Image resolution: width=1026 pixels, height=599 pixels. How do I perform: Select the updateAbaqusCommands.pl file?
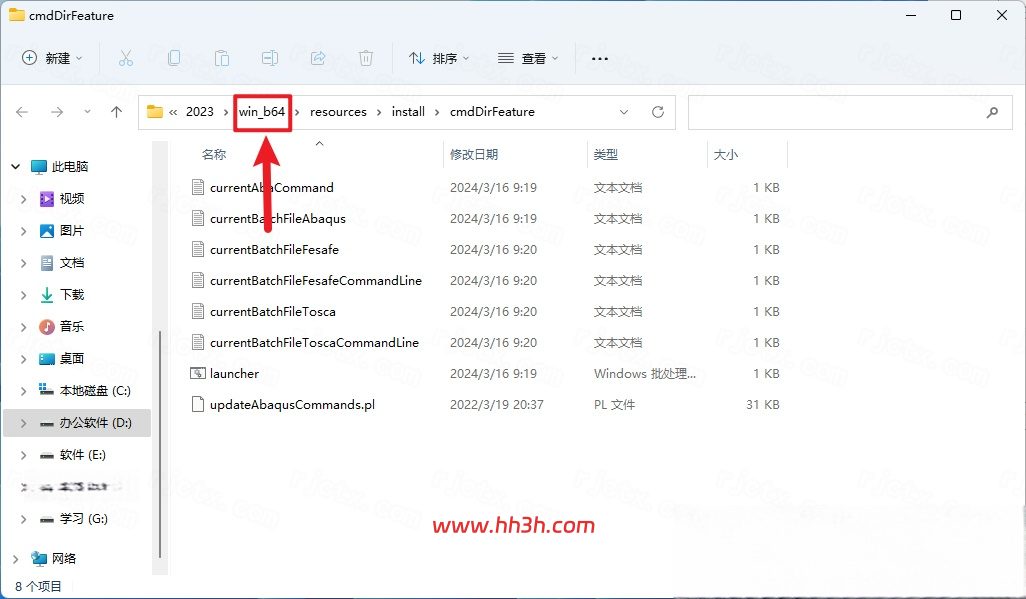292,405
